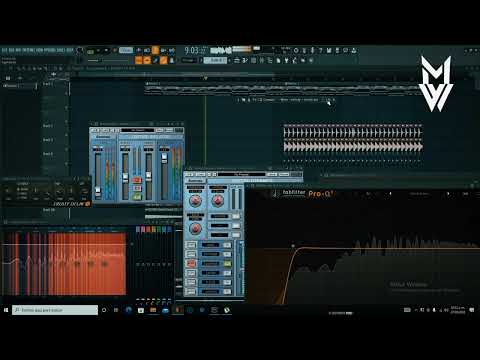Select the Track 16 header in the playlist
The width and height of the screenshot is (480, 360).
coord(55,213)
